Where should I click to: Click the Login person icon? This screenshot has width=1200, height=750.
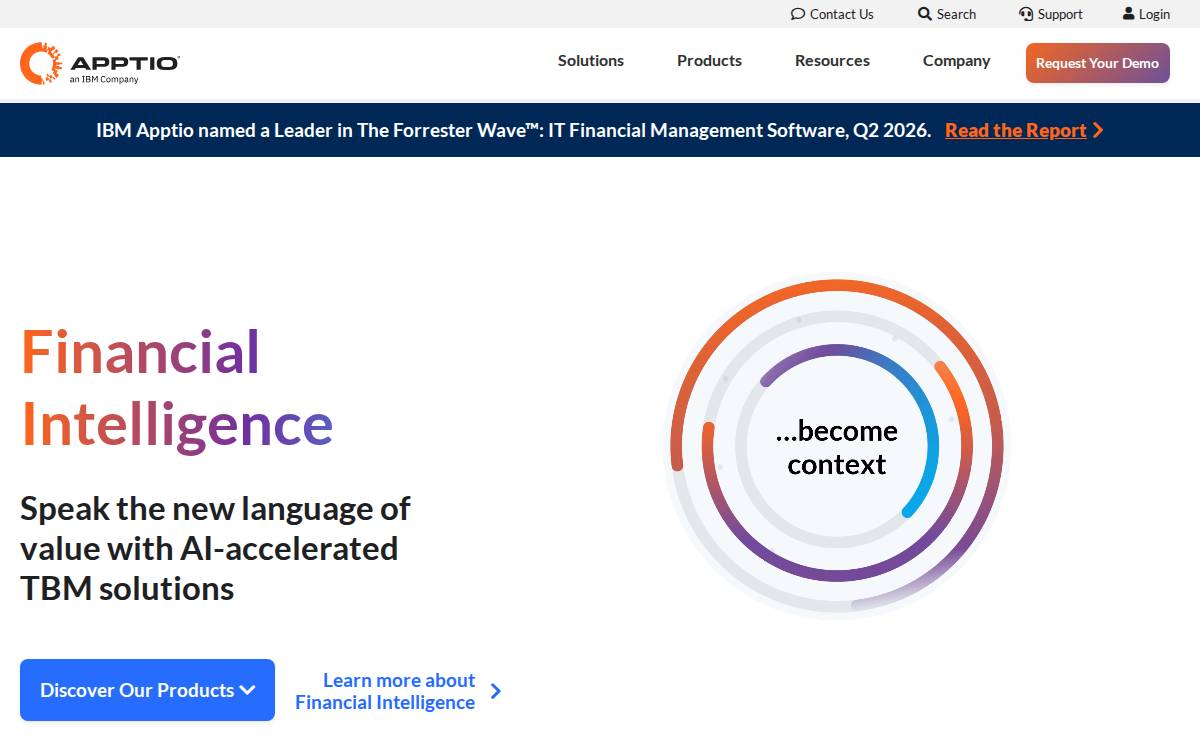1129,14
